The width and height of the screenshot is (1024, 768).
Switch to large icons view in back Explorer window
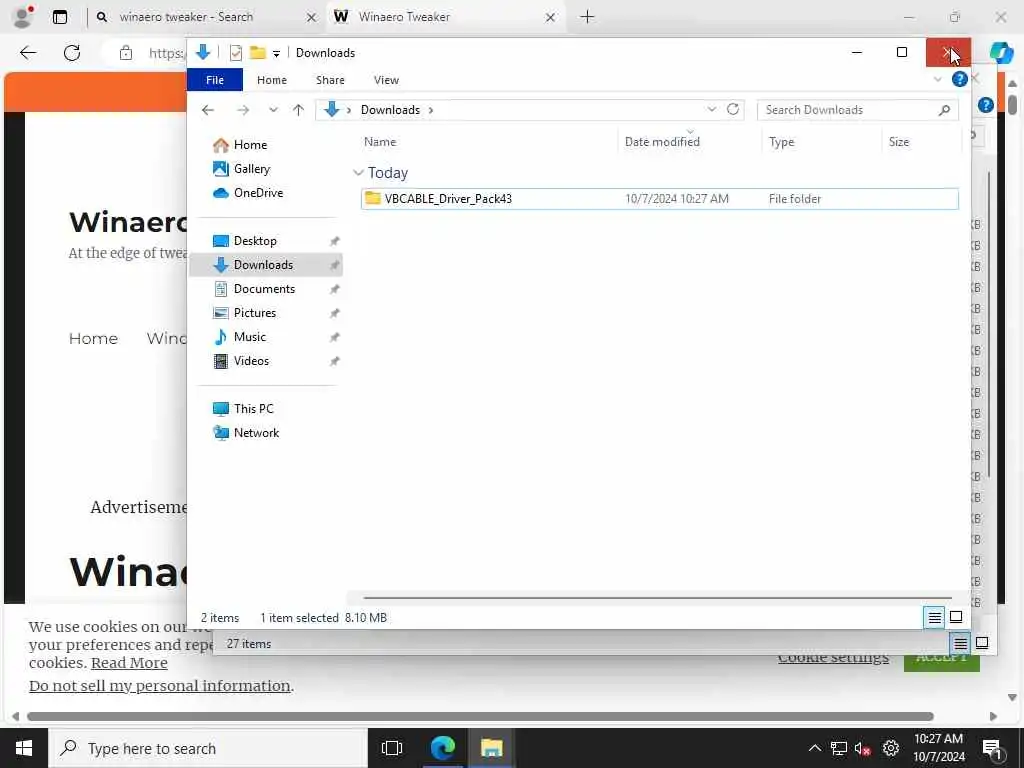(982, 643)
